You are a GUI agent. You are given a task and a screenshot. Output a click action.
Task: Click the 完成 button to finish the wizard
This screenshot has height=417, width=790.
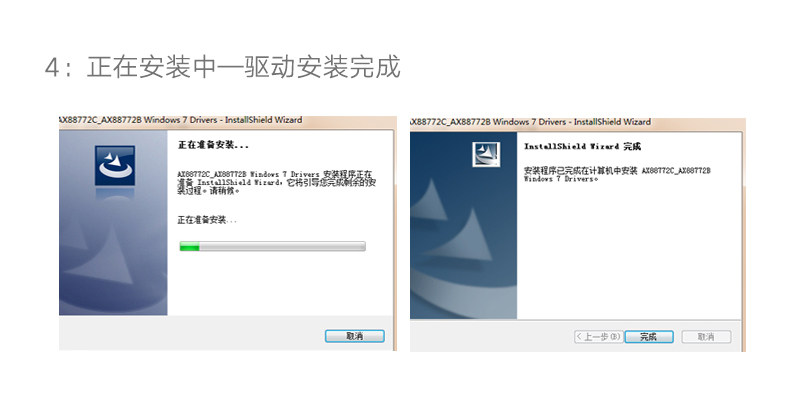(649, 336)
